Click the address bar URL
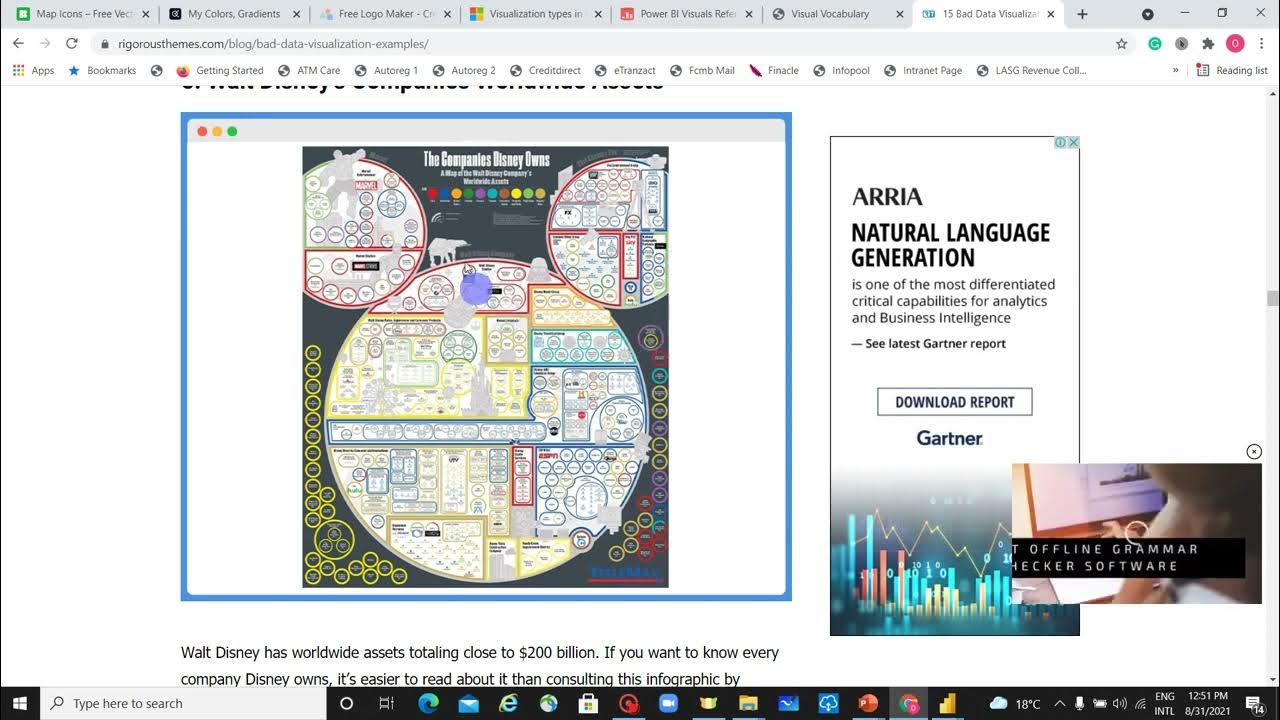Screen dimensions: 1280x720 coord(273,44)
